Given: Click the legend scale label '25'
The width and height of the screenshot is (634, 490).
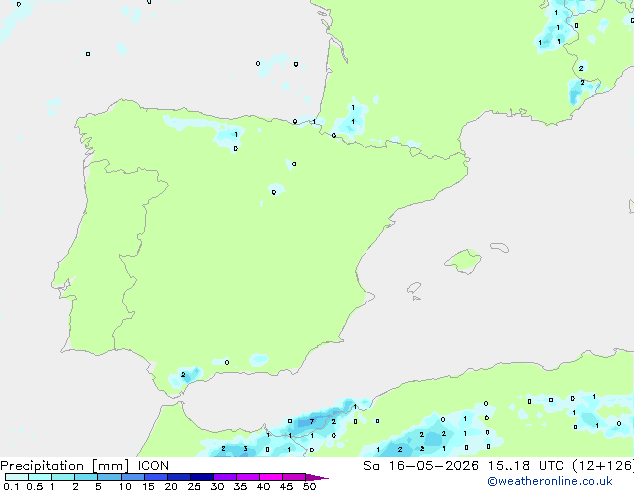Looking at the screenshot, I should (x=194, y=486).
